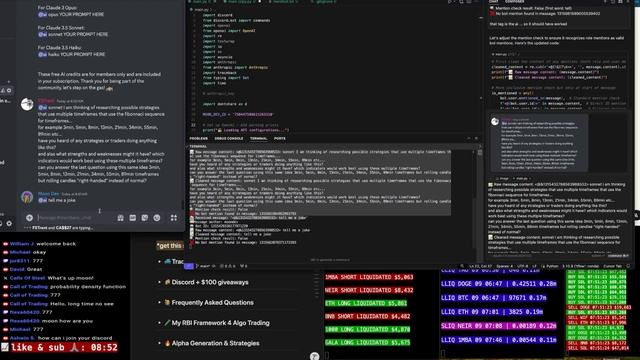Open the apps grid icon in Discord message bar
Viewport: 640px width, 360px height.
tap(174, 218)
